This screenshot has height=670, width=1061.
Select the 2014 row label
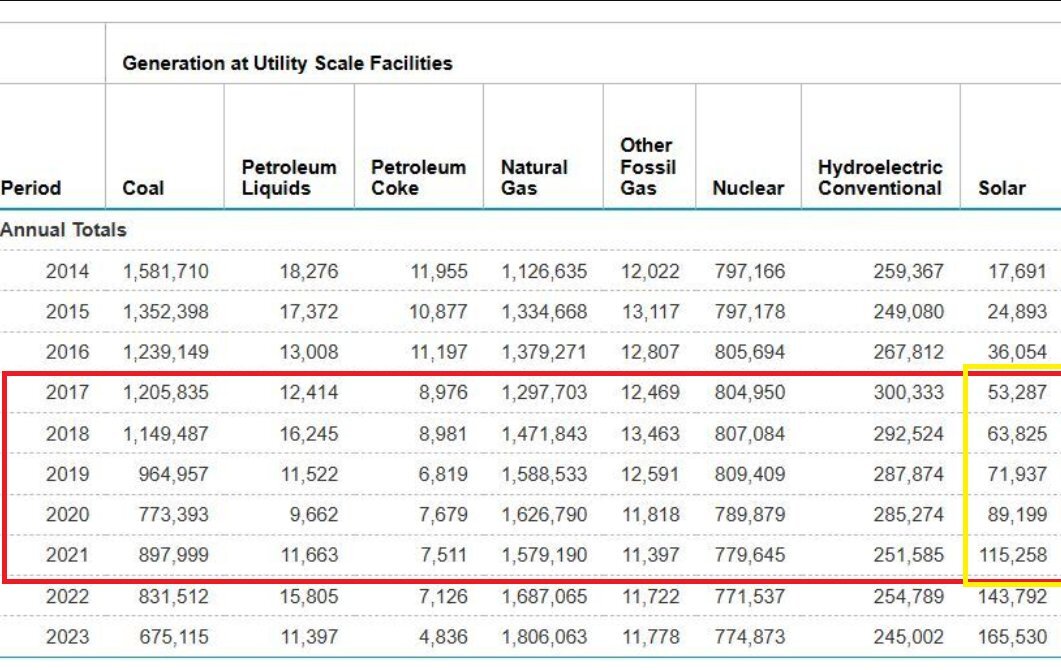pyautogui.click(x=67, y=271)
